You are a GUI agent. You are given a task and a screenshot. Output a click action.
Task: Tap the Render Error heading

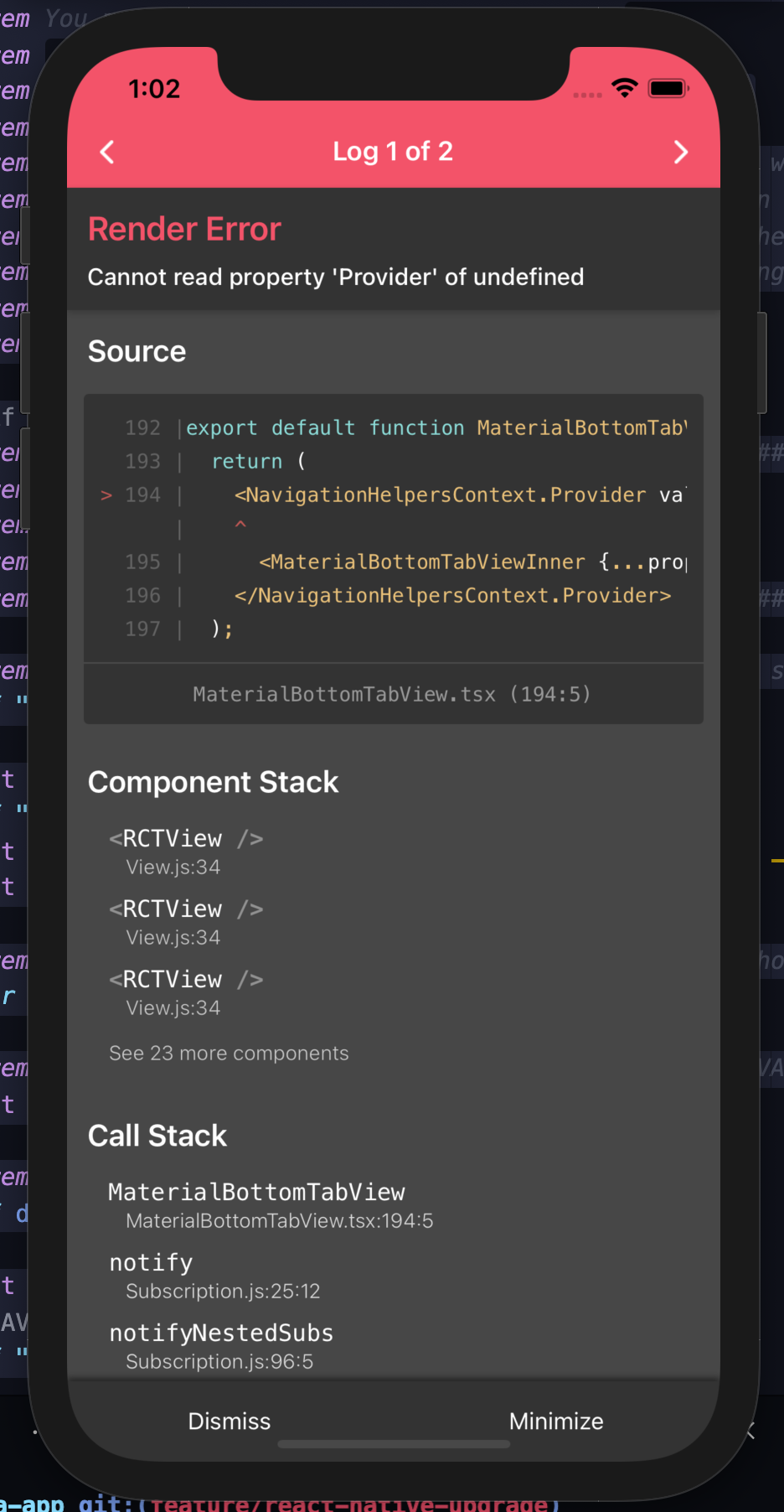point(183,228)
